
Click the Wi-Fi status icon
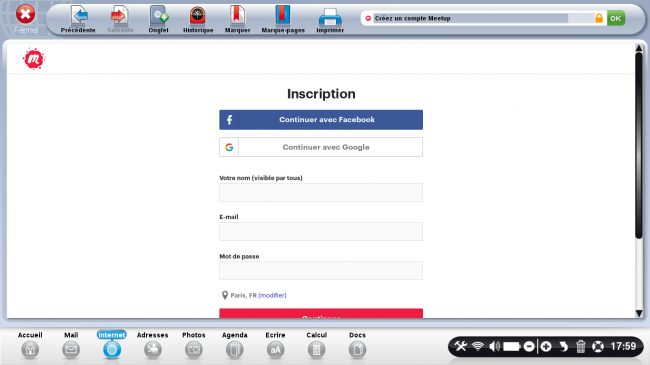(478, 346)
